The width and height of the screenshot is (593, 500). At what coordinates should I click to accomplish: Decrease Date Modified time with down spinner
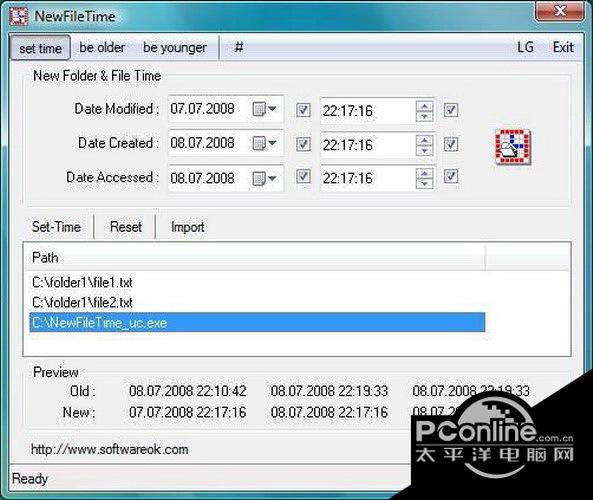(x=424, y=116)
